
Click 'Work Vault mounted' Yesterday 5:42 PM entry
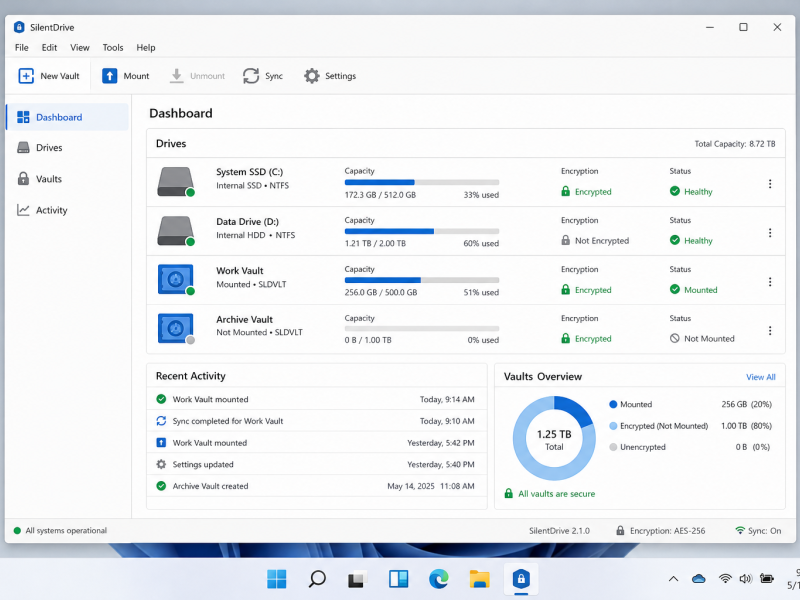pos(316,442)
